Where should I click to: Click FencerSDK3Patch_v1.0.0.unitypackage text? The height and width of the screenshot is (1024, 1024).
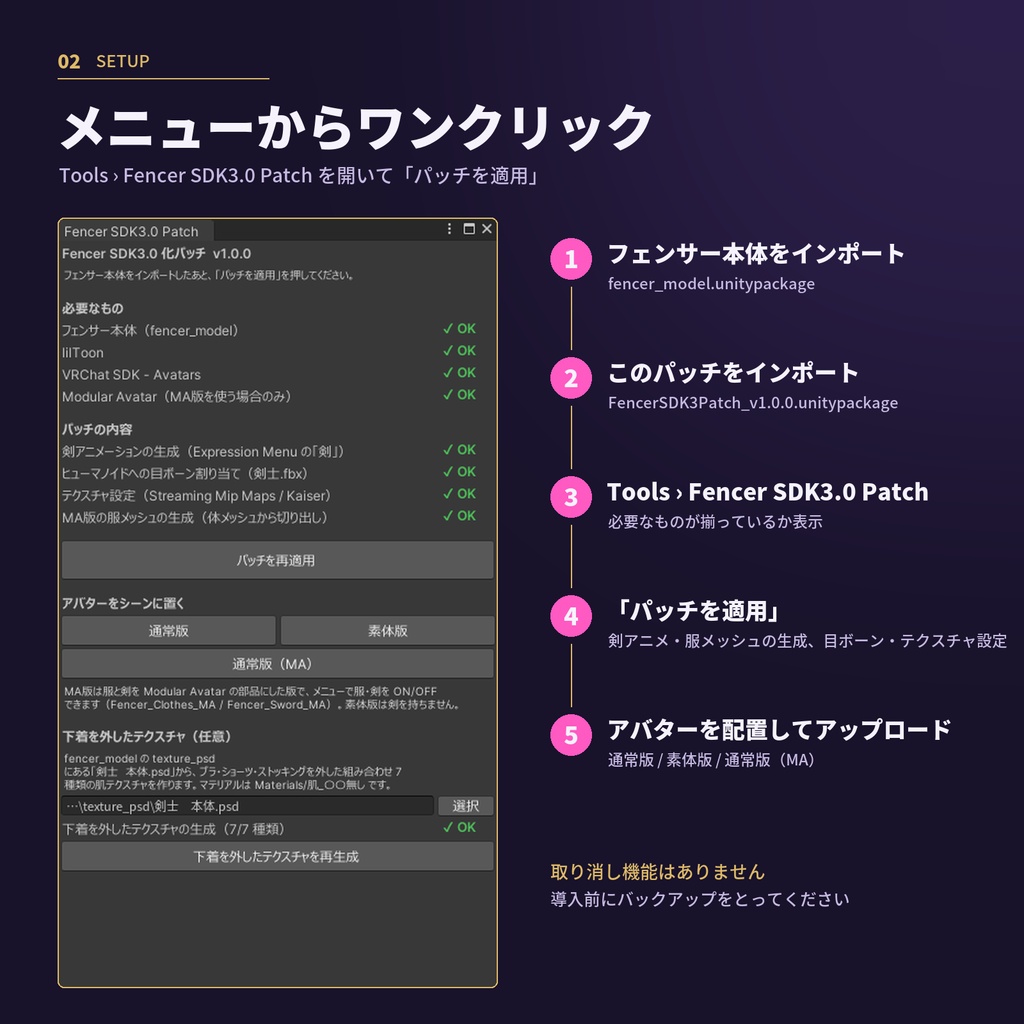point(753,402)
